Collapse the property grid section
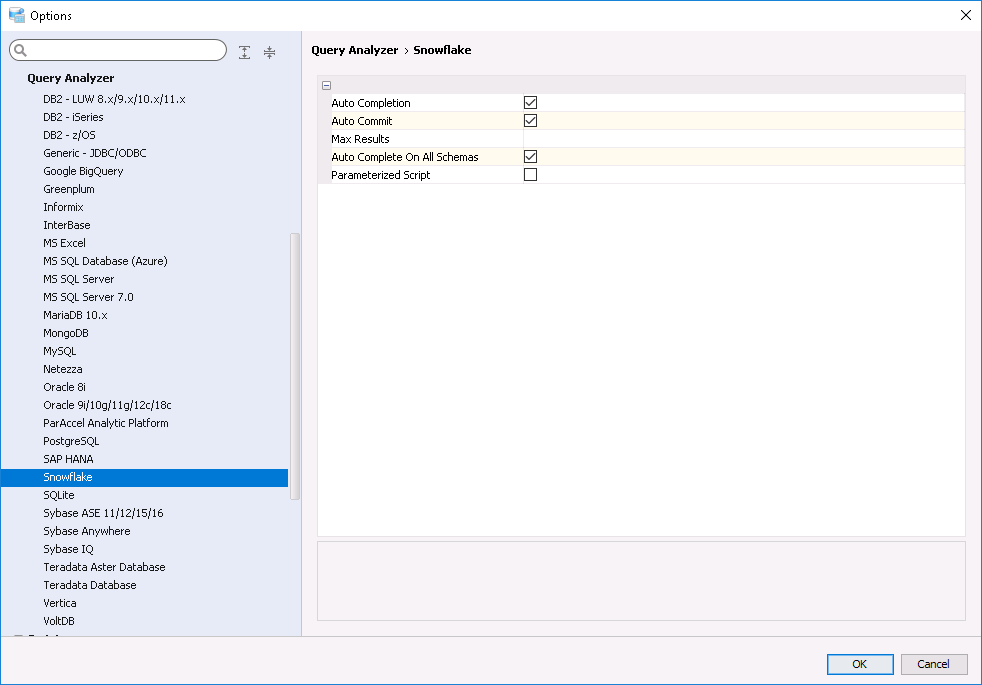Viewport: 982px width, 685px height. pos(327,86)
